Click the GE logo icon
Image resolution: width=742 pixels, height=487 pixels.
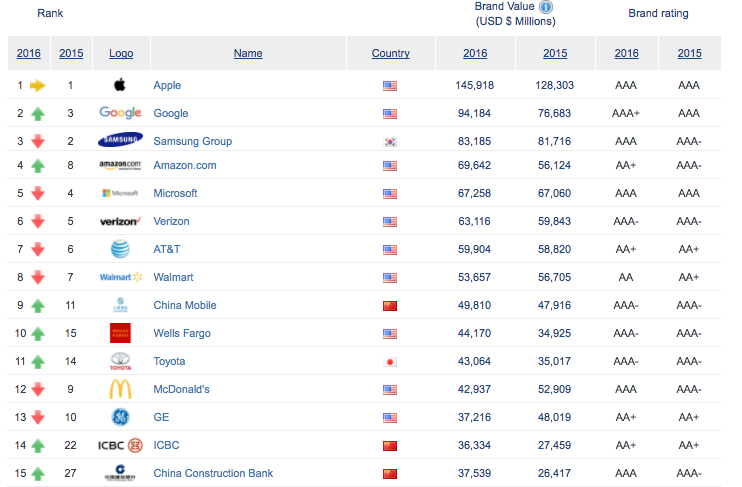tap(120, 417)
